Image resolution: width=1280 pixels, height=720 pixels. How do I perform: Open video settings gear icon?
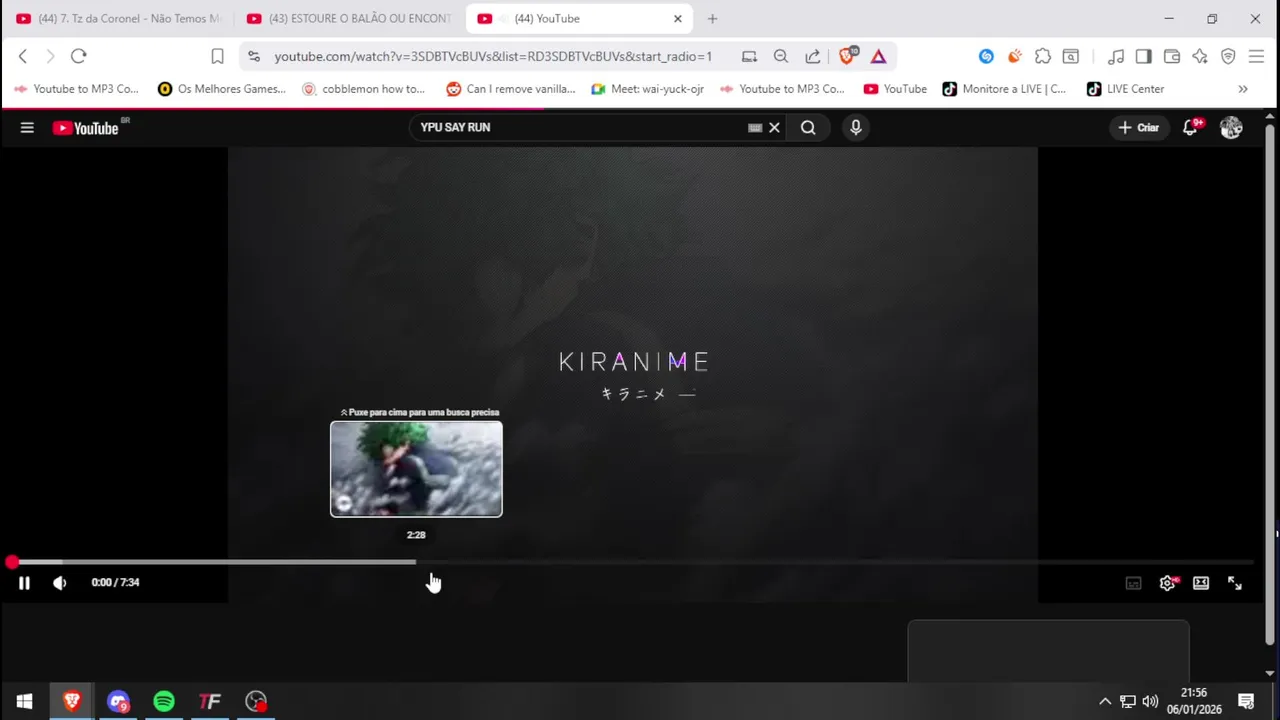point(1167,583)
